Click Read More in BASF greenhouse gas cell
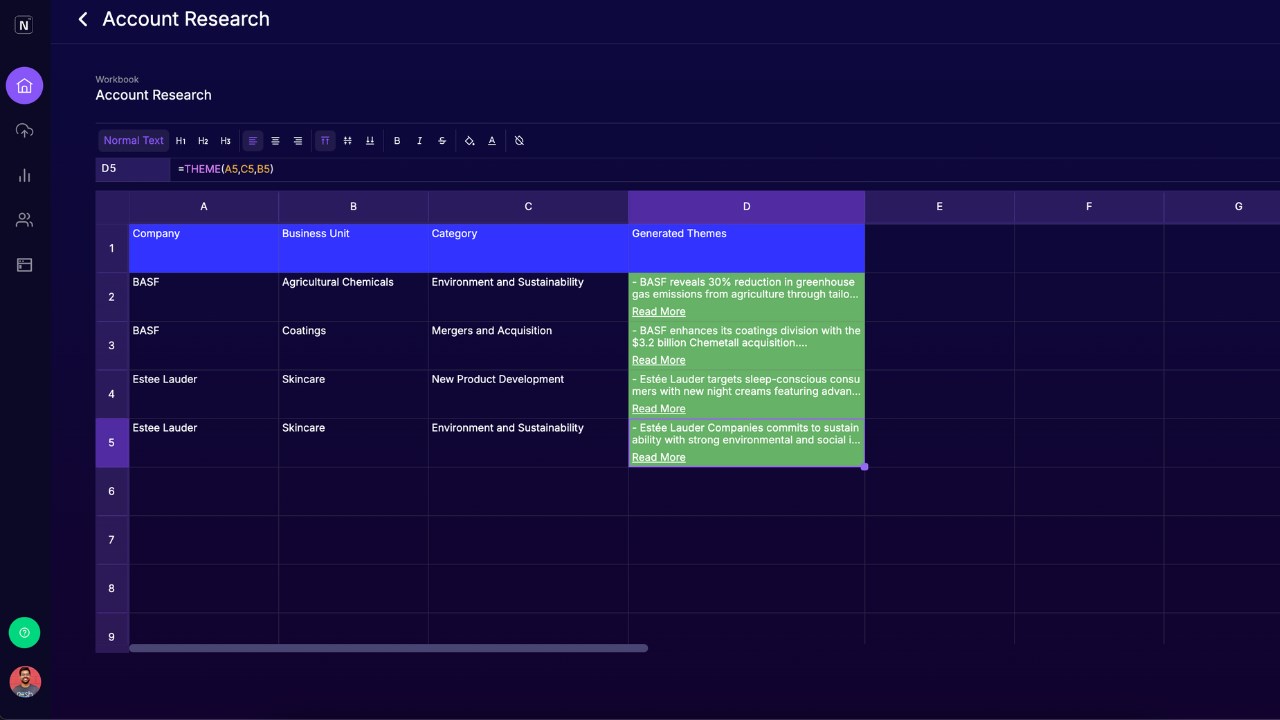The height and width of the screenshot is (720, 1280). click(658, 312)
